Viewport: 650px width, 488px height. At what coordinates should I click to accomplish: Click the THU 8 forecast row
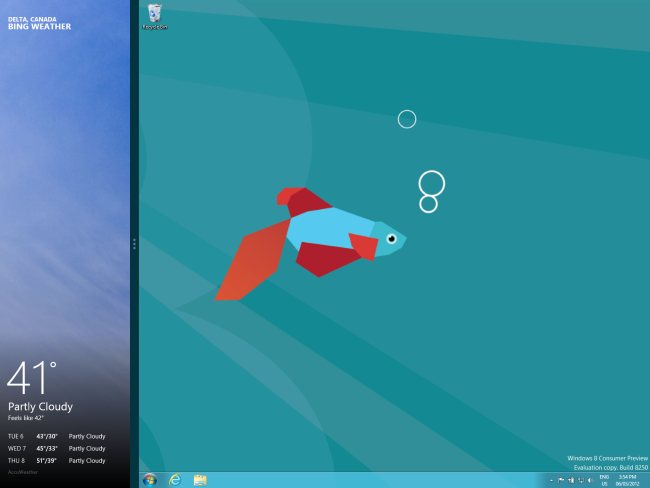[x=57, y=461]
